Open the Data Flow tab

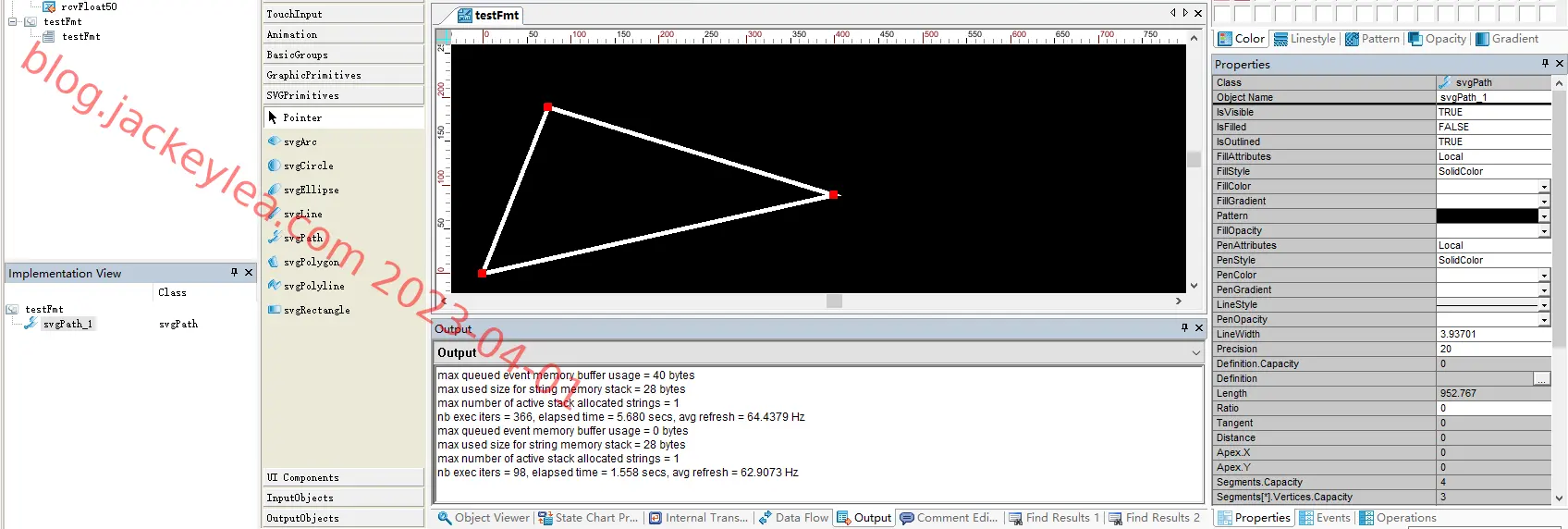click(x=793, y=518)
